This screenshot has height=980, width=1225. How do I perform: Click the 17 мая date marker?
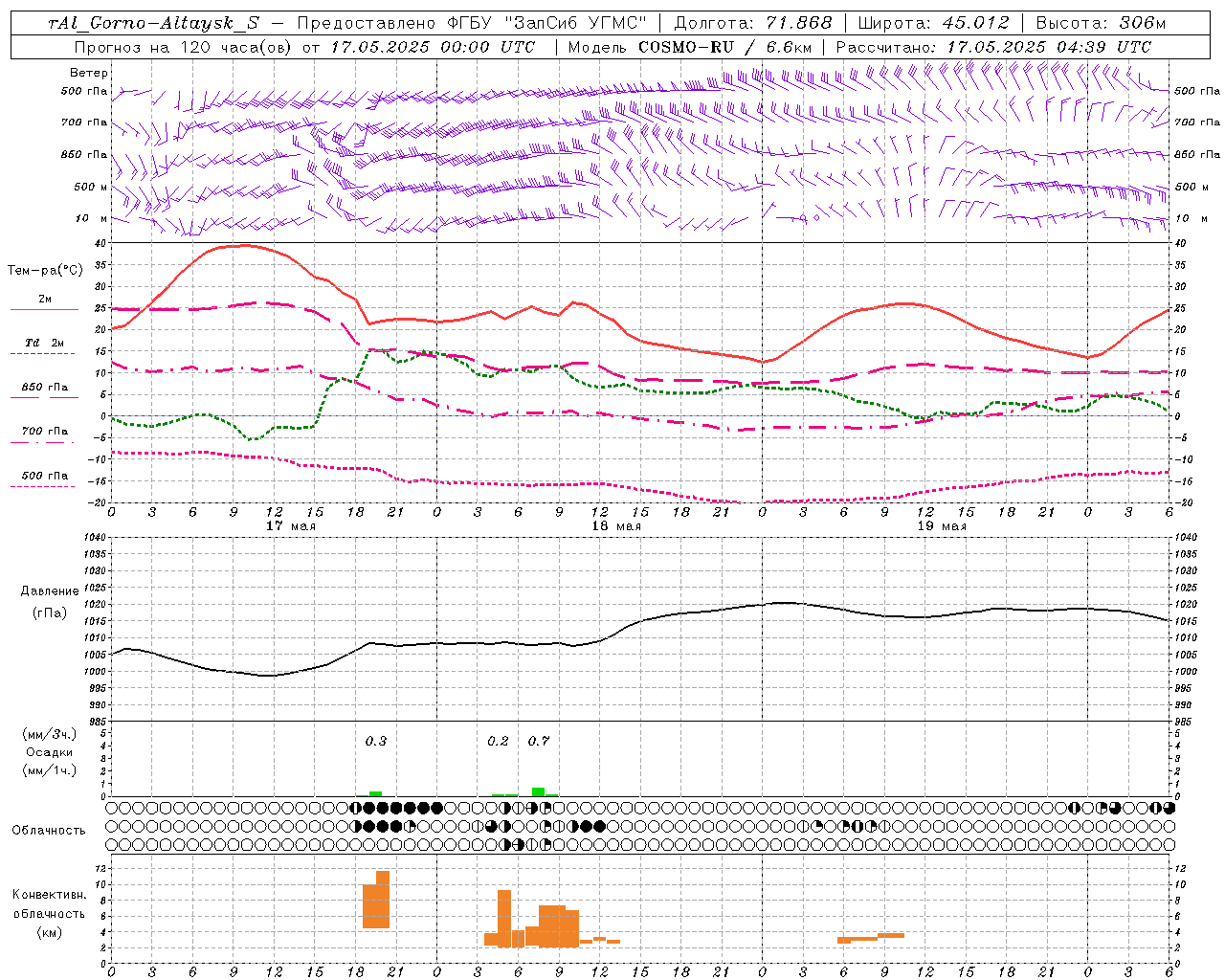point(291,526)
